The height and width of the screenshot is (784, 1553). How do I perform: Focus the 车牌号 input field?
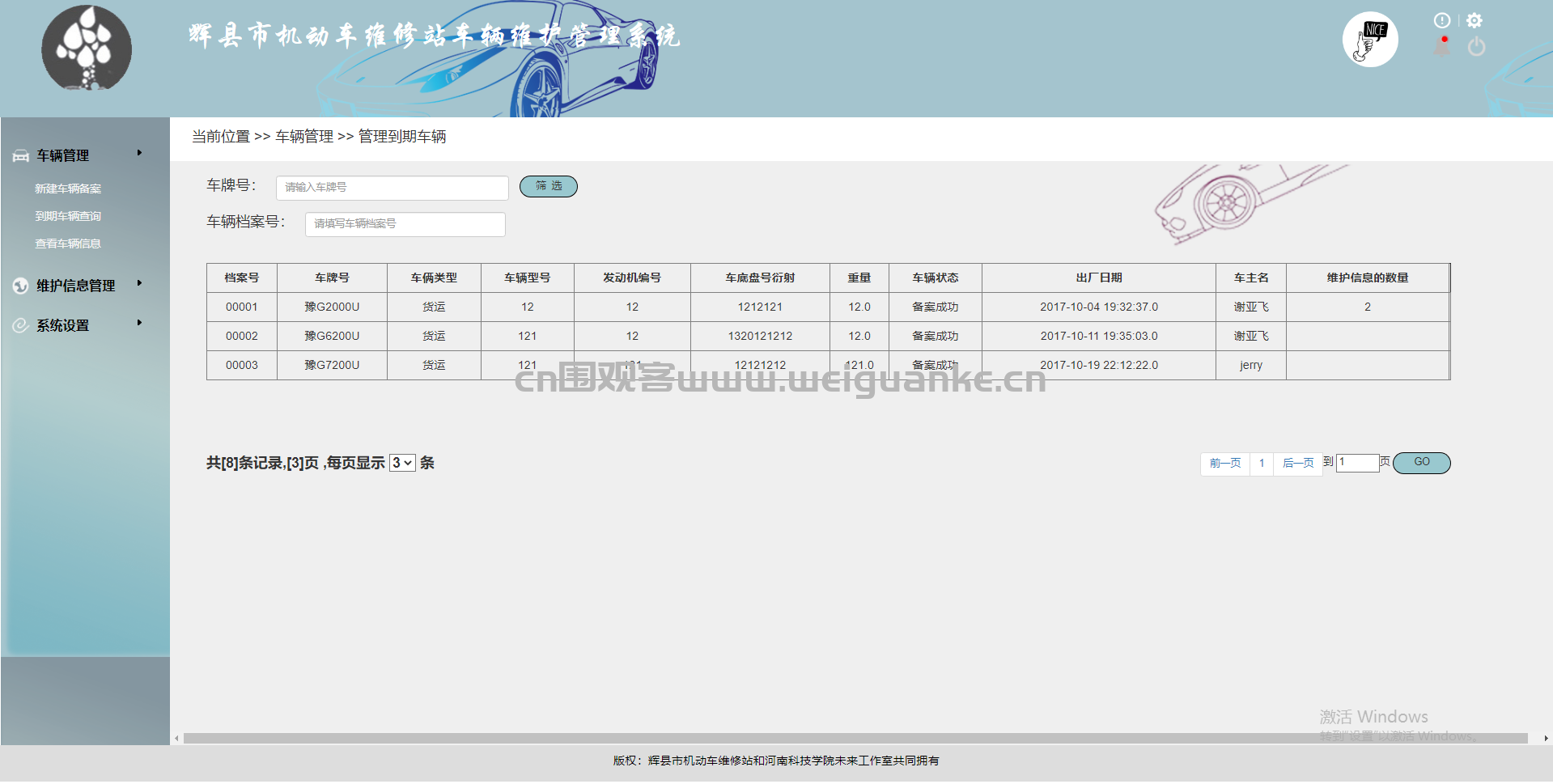(392, 188)
